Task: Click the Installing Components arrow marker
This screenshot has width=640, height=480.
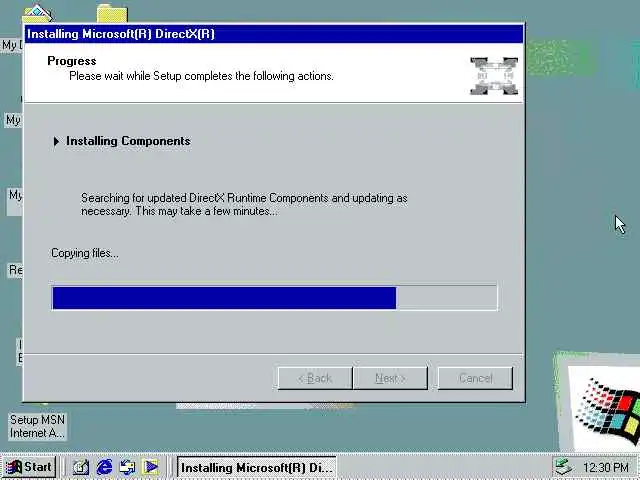Action: 56,141
